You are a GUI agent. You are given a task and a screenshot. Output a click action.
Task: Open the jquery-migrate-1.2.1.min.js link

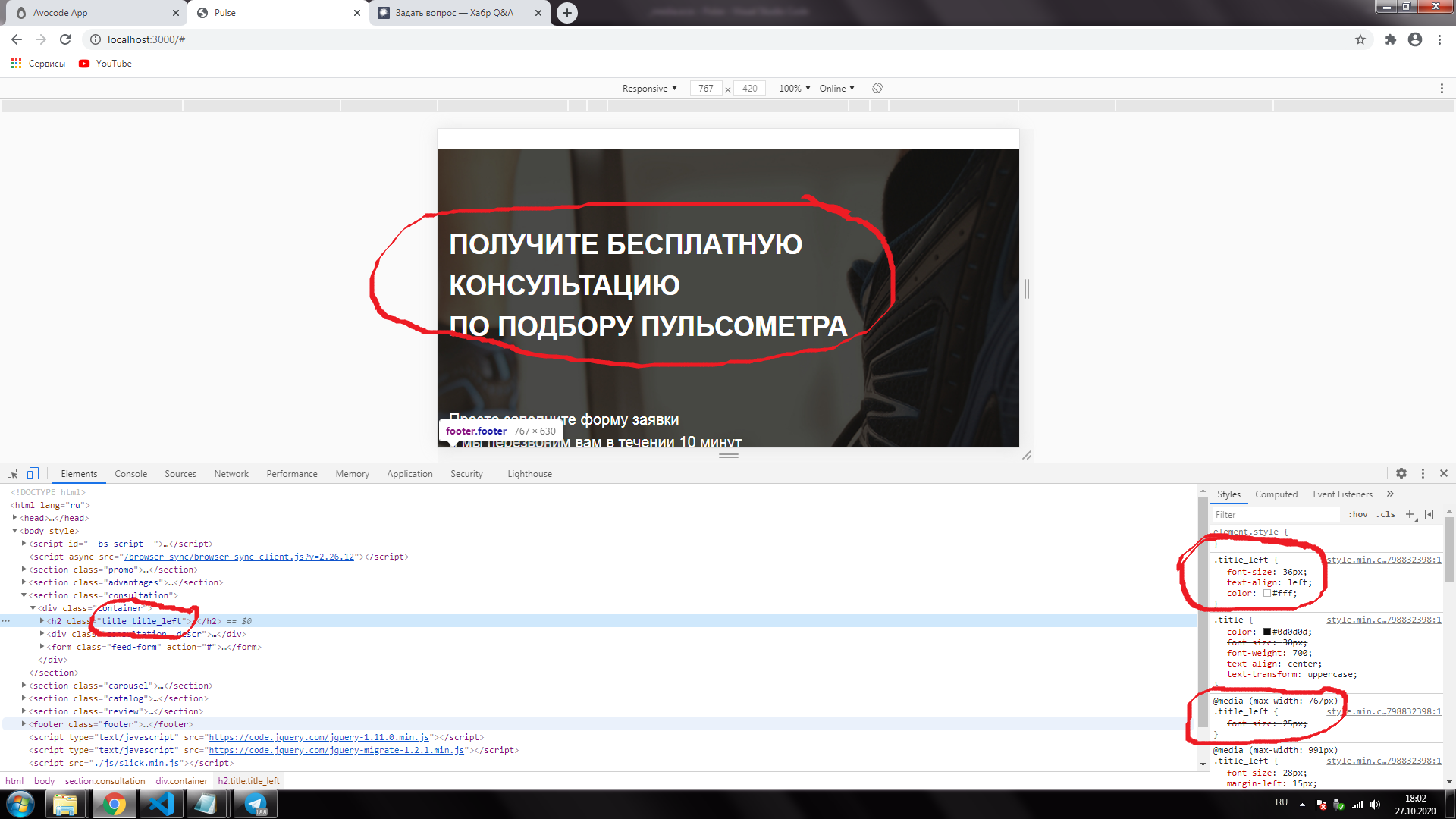pos(337,750)
